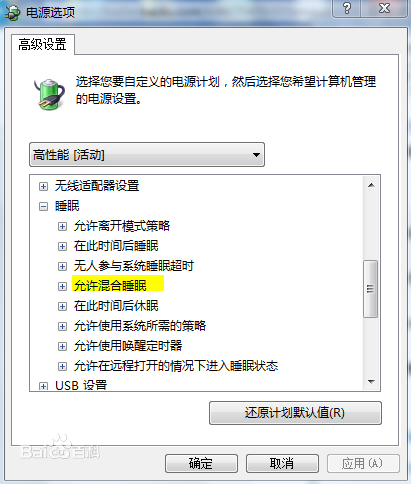
Task: Select the 在此时间后休眠 item
Action: (x=116, y=306)
